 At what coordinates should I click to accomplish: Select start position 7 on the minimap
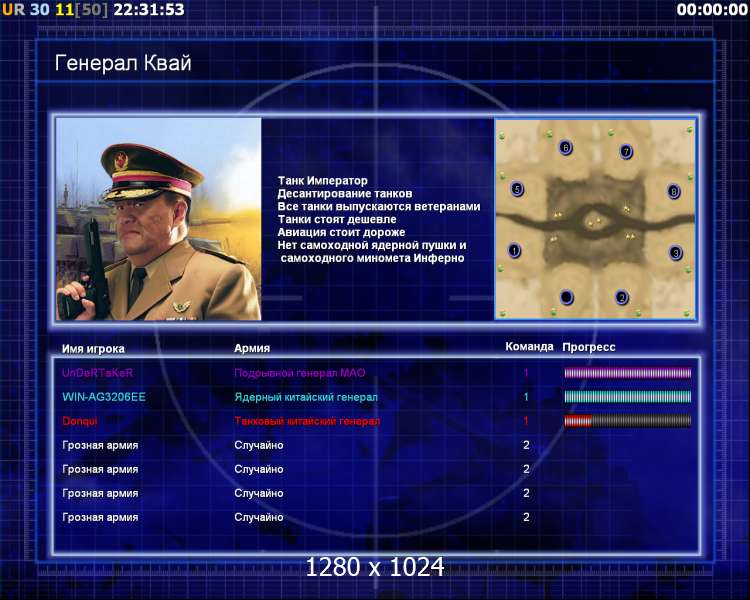[x=626, y=152]
